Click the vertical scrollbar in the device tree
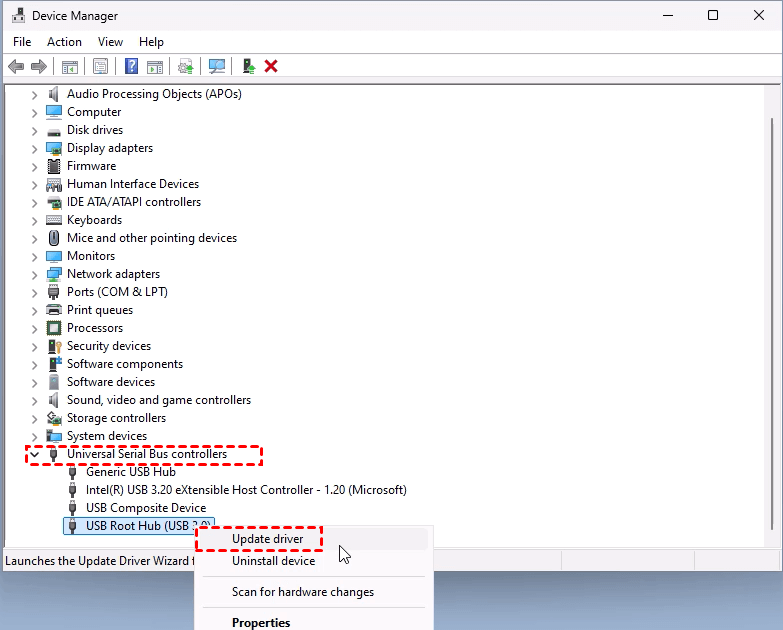 pyautogui.click(x=772, y=323)
